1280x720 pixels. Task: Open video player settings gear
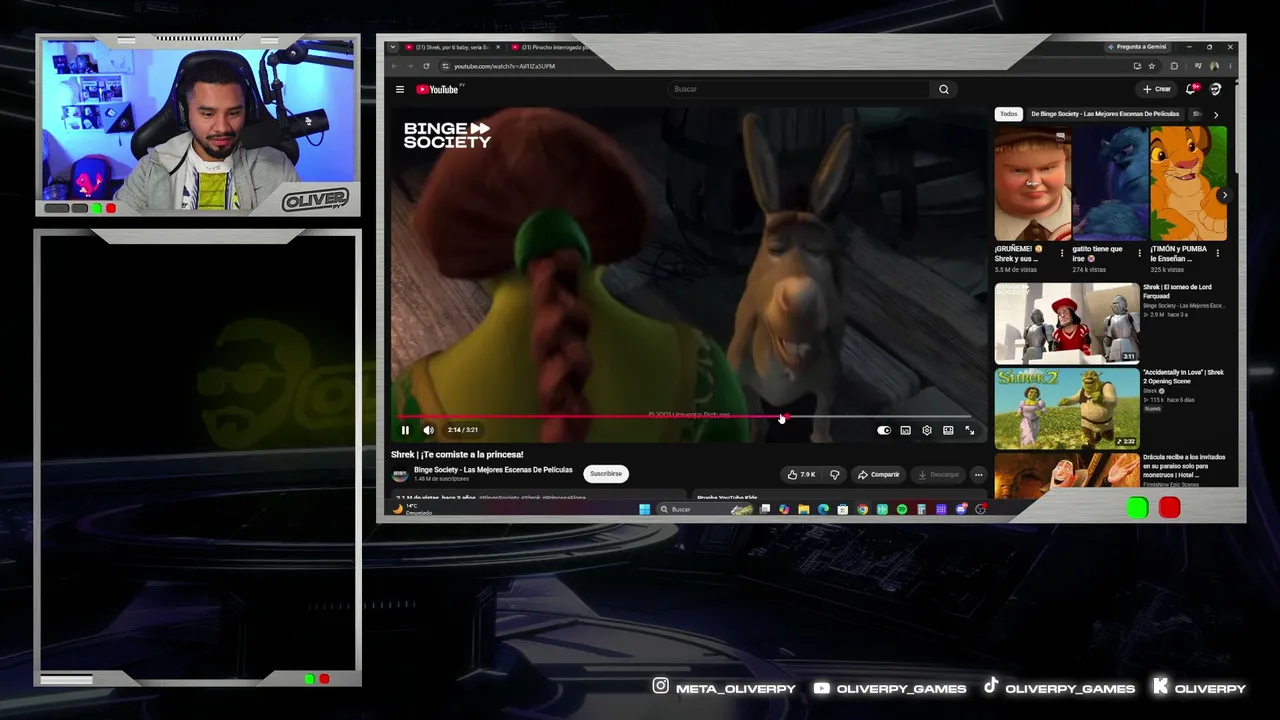(x=927, y=430)
